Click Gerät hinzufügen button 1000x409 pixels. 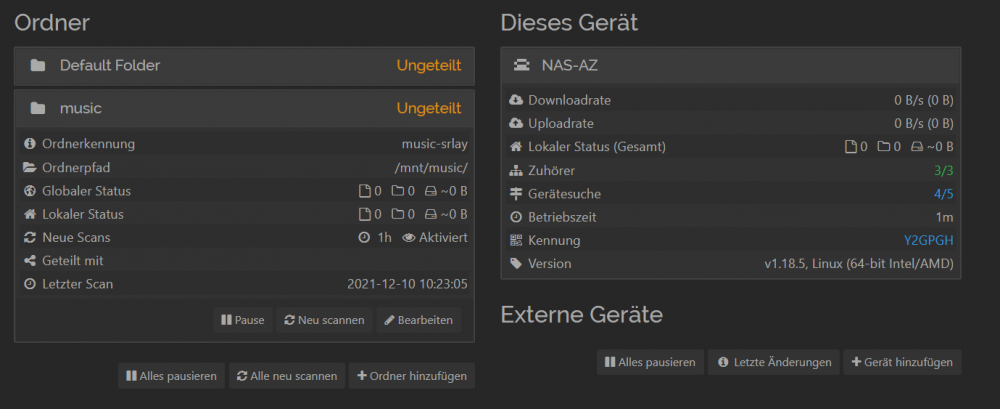click(x=902, y=362)
